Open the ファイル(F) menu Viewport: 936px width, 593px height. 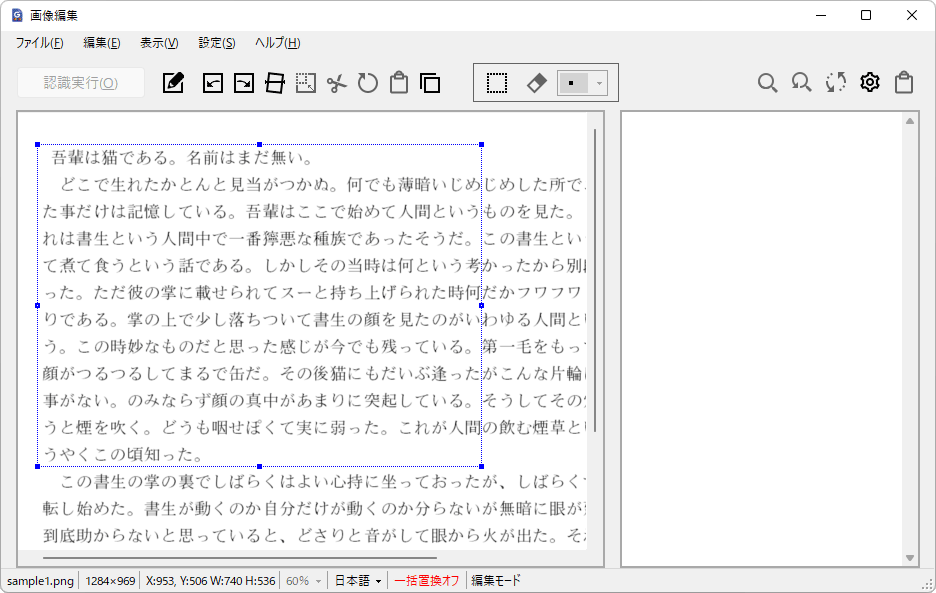coord(39,43)
